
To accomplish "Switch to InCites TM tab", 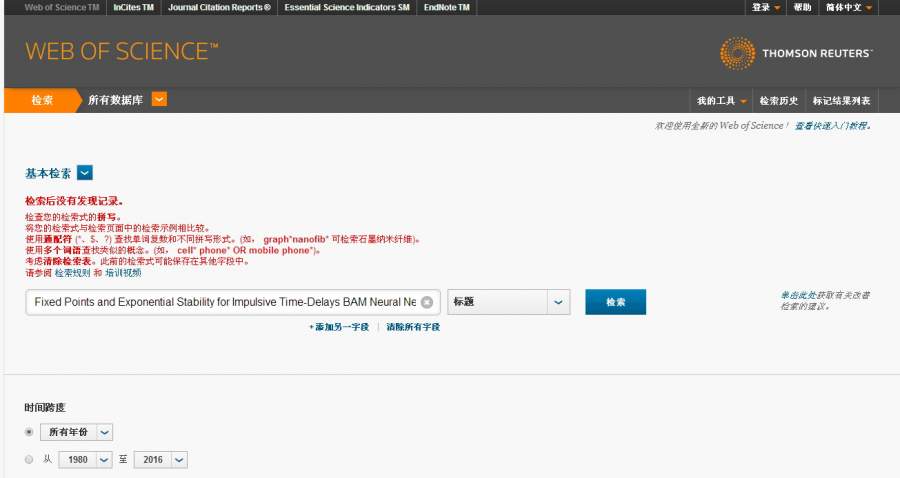I will pos(134,7).
